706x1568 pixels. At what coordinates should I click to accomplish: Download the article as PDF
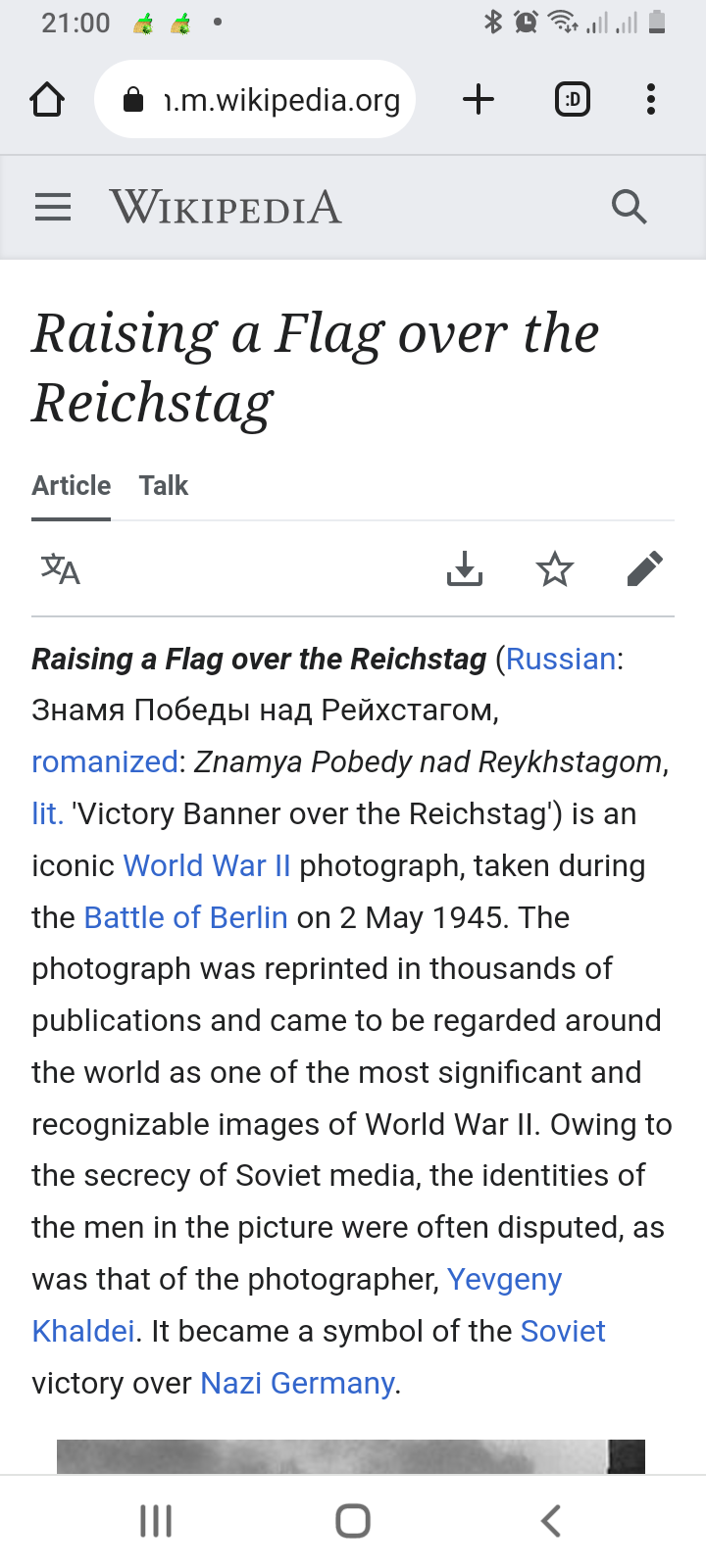tap(465, 568)
